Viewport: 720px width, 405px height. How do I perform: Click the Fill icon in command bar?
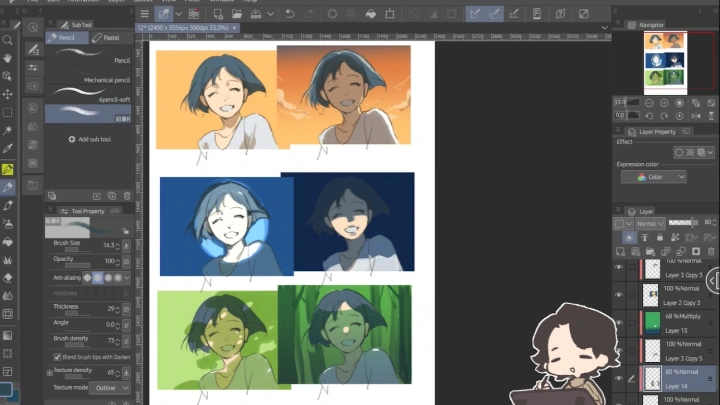[x=371, y=14]
